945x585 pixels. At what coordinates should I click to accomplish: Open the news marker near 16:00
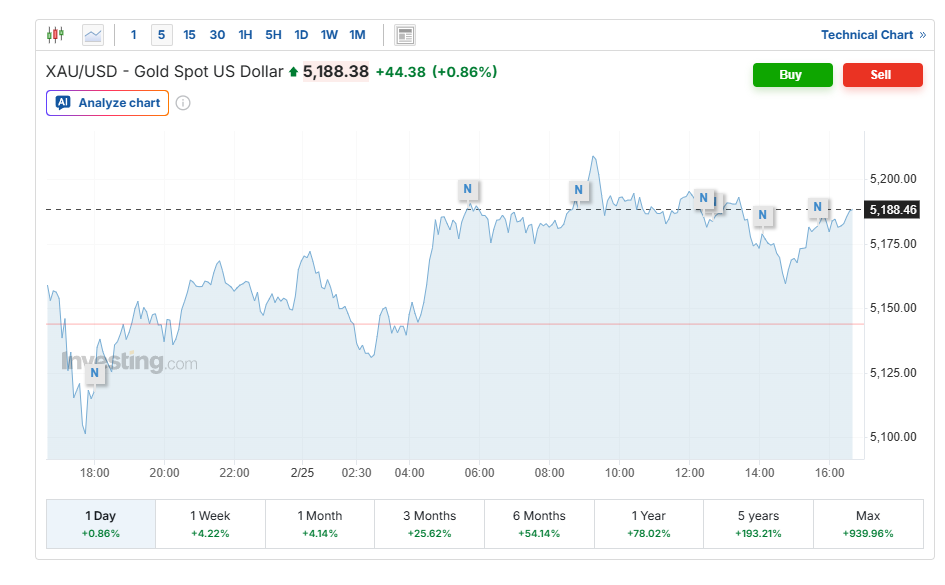click(818, 208)
